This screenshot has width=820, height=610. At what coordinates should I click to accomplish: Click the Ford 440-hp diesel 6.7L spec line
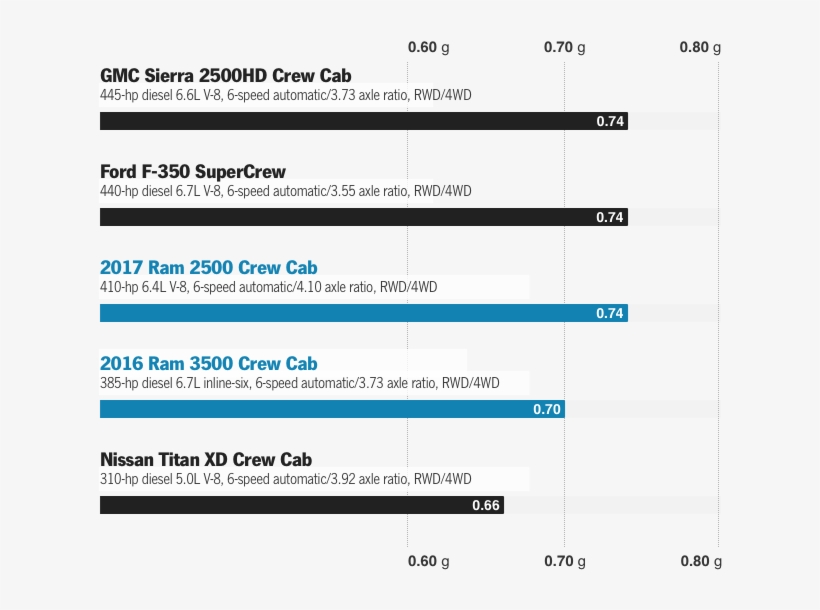pos(286,191)
